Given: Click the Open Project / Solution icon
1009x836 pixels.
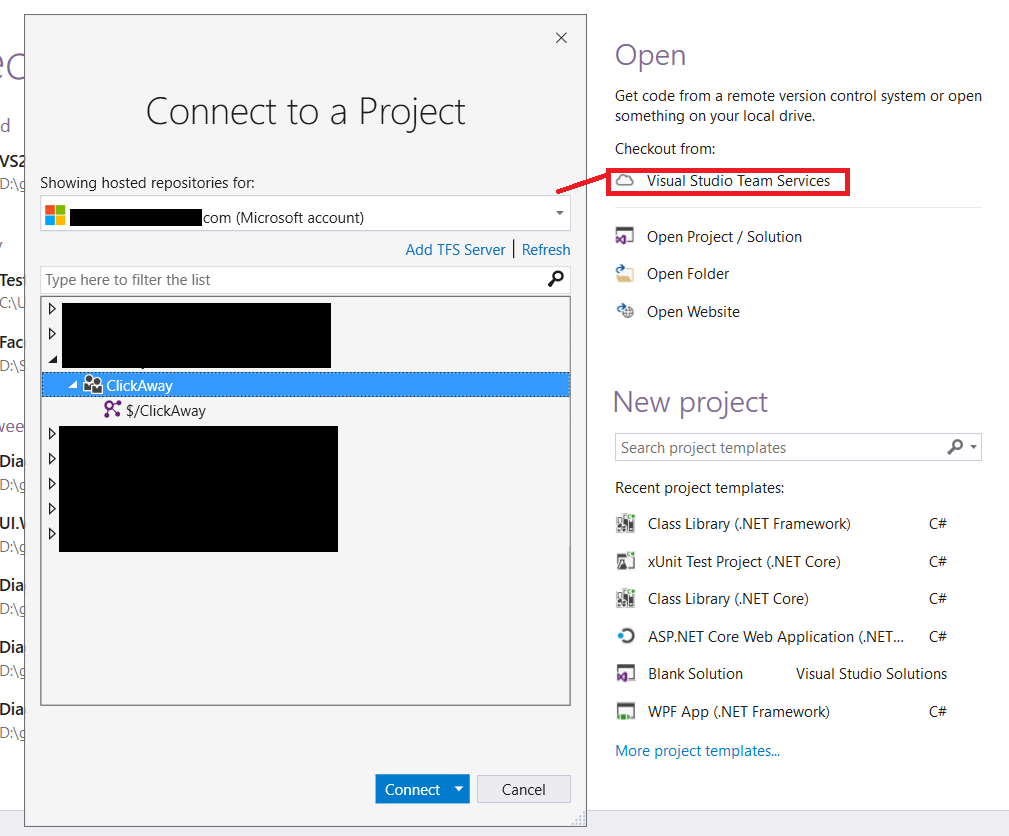Looking at the screenshot, I should click(x=625, y=236).
